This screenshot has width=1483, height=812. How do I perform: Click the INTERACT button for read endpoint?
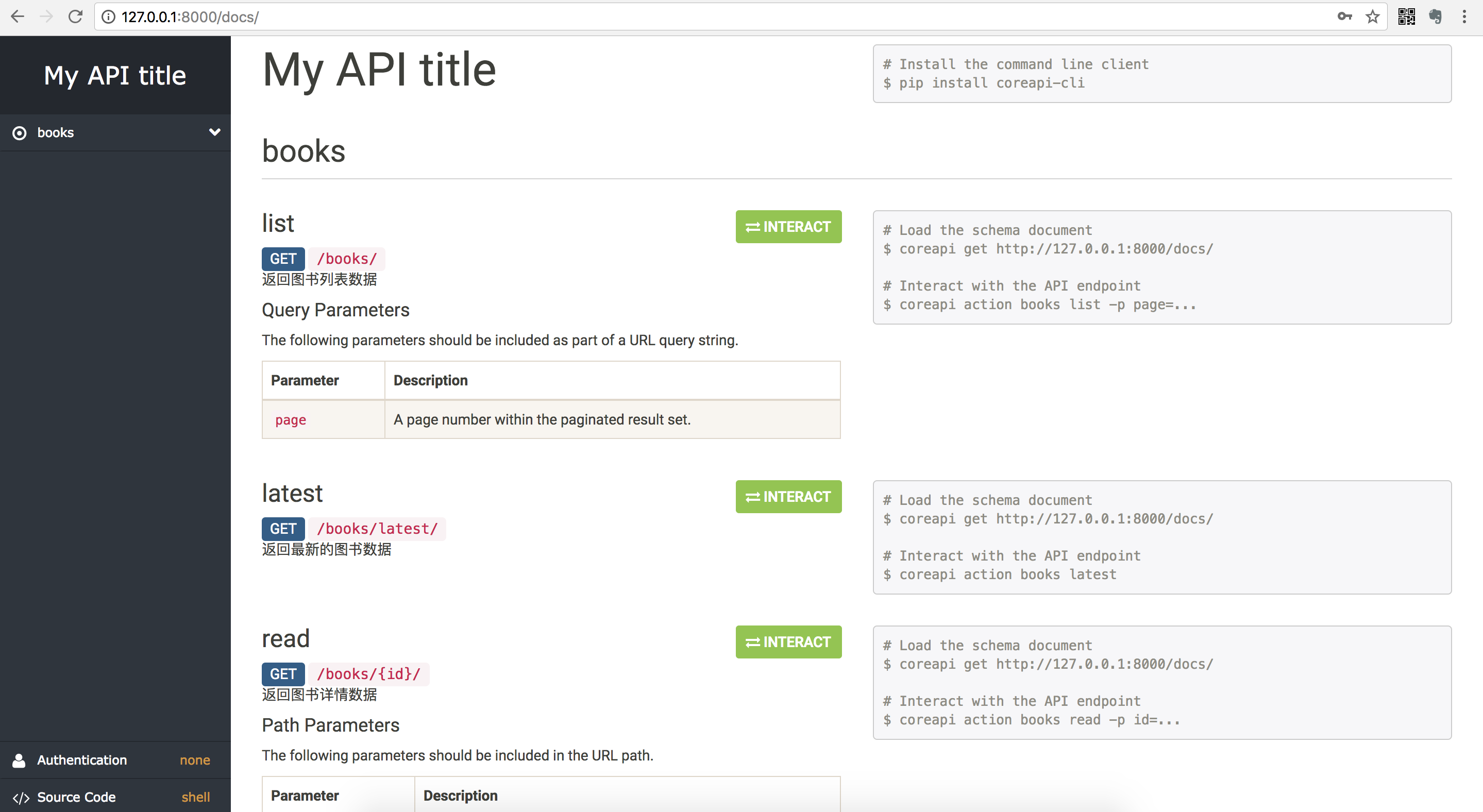(789, 642)
